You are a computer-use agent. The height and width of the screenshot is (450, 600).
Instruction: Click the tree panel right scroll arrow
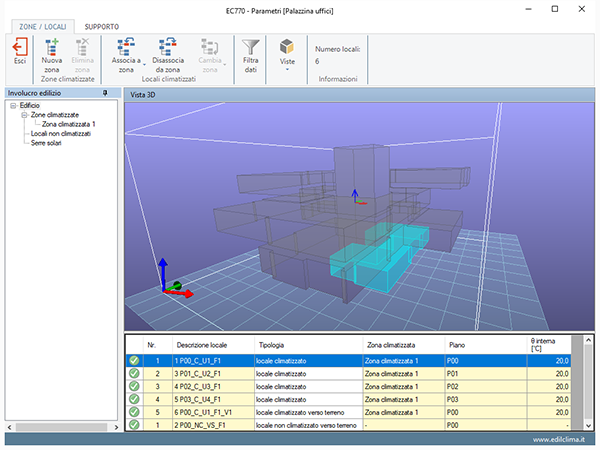pyautogui.click(x=116, y=427)
